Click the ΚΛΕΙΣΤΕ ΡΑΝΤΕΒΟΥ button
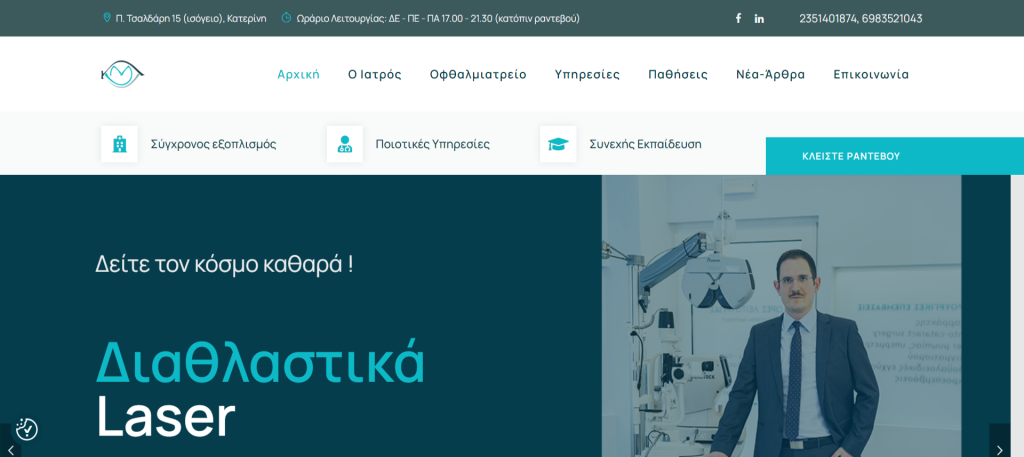The image size is (1024, 457). click(895, 156)
